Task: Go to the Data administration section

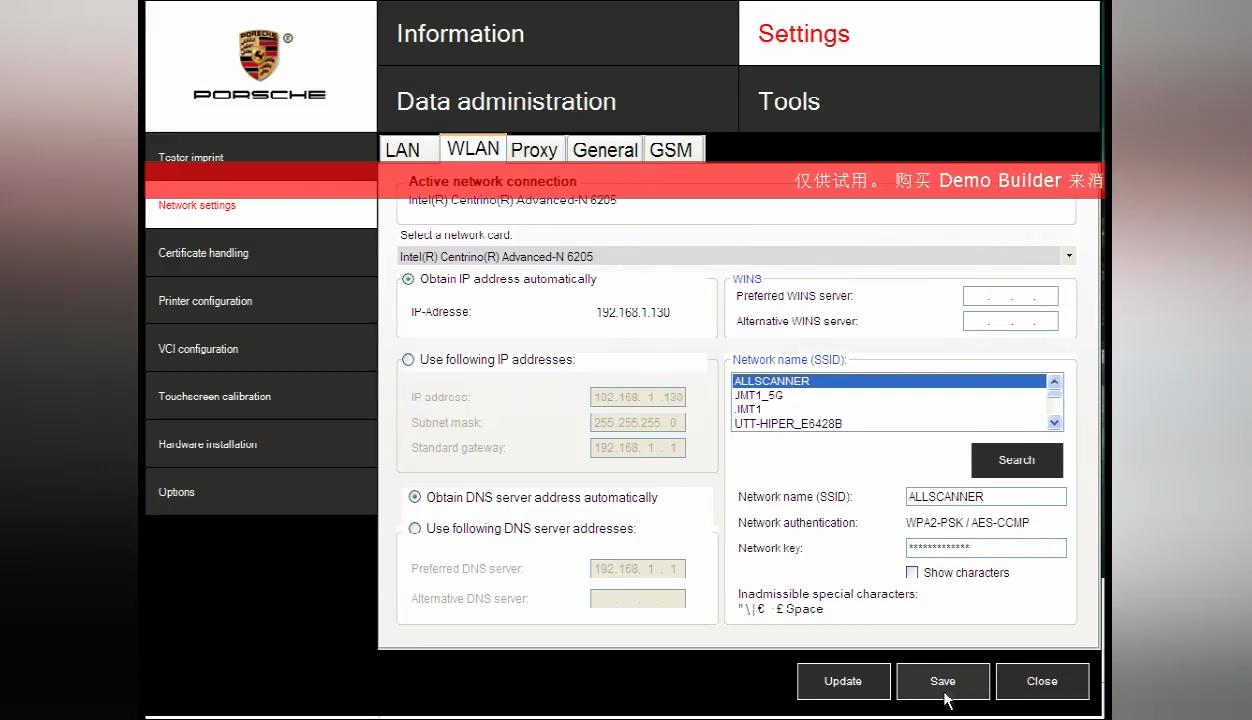Action: (x=506, y=101)
